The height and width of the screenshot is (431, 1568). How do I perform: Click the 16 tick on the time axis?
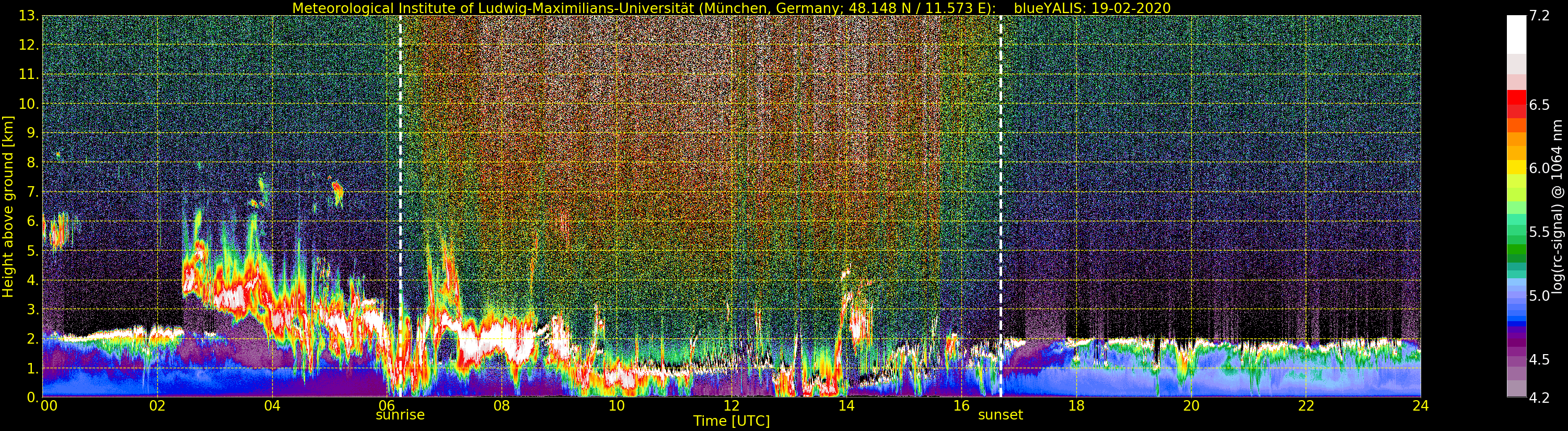tap(961, 406)
